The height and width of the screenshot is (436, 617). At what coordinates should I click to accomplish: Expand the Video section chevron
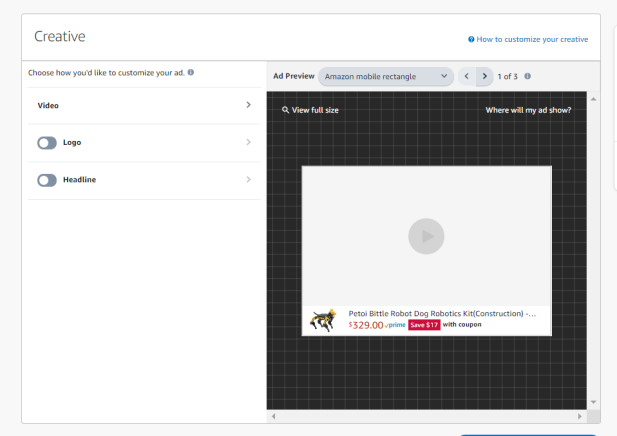tap(248, 105)
